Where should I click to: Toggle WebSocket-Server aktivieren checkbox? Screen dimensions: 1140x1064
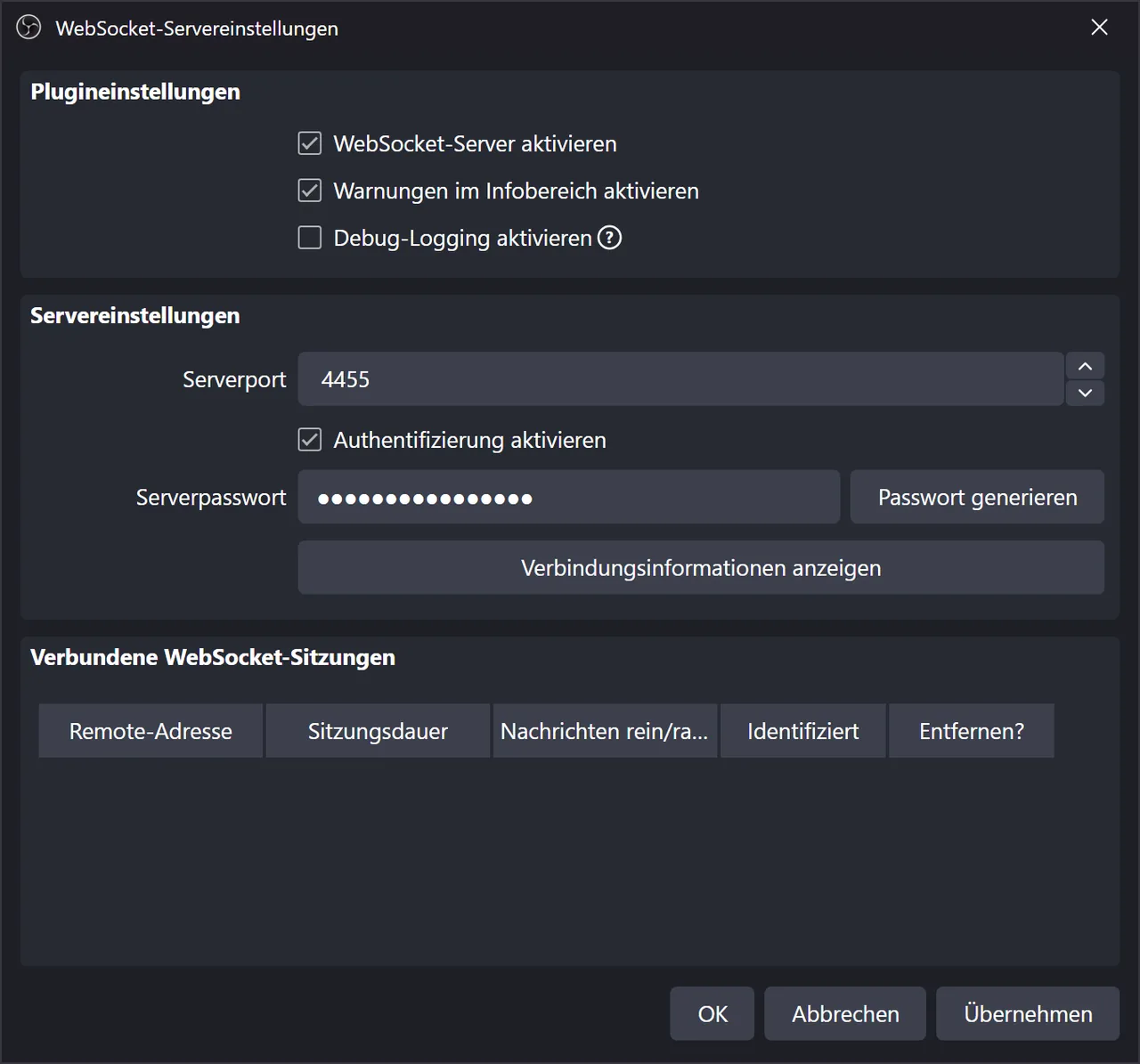click(x=310, y=143)
